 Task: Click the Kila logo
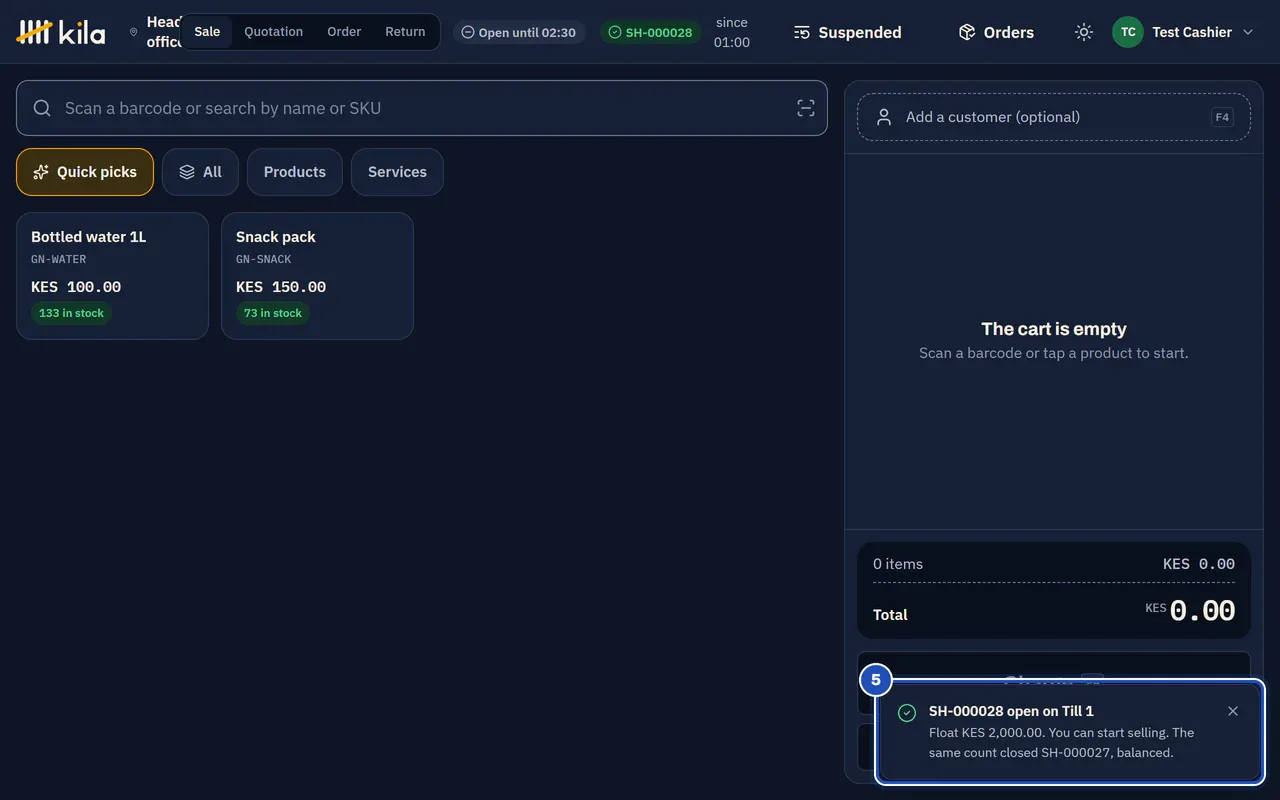pos(61,32)
